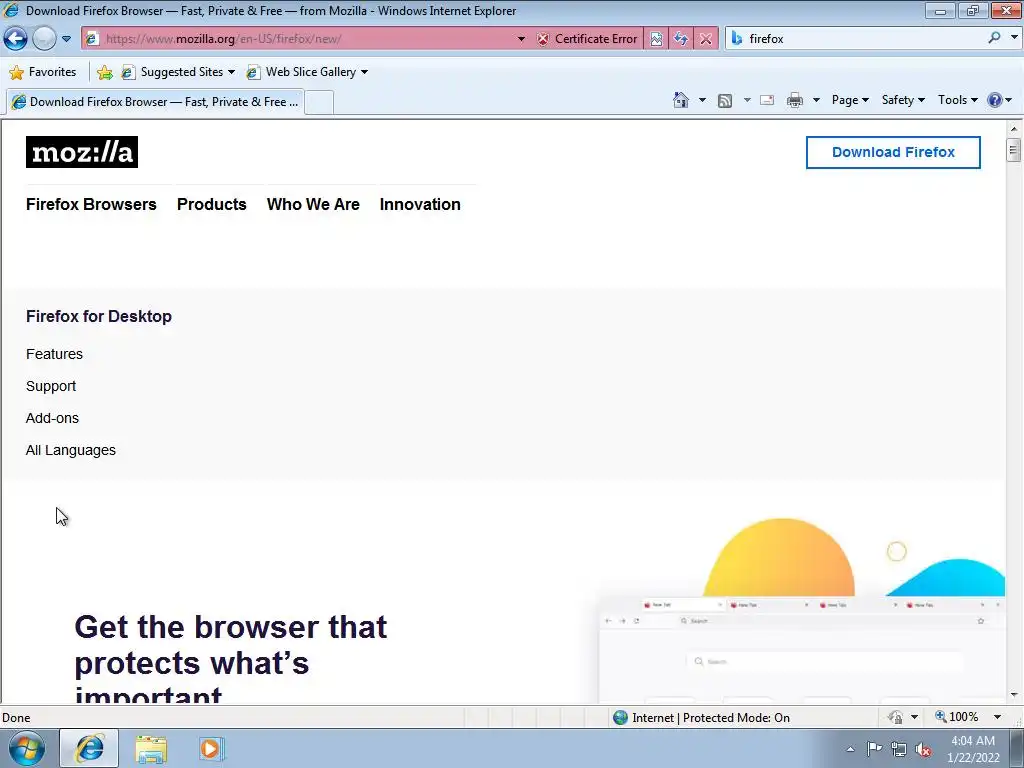Image resolution: width=1024 pixels, height=768 pixels.
Task: Click the 100% zoom level button
Action: pos(956,717)
